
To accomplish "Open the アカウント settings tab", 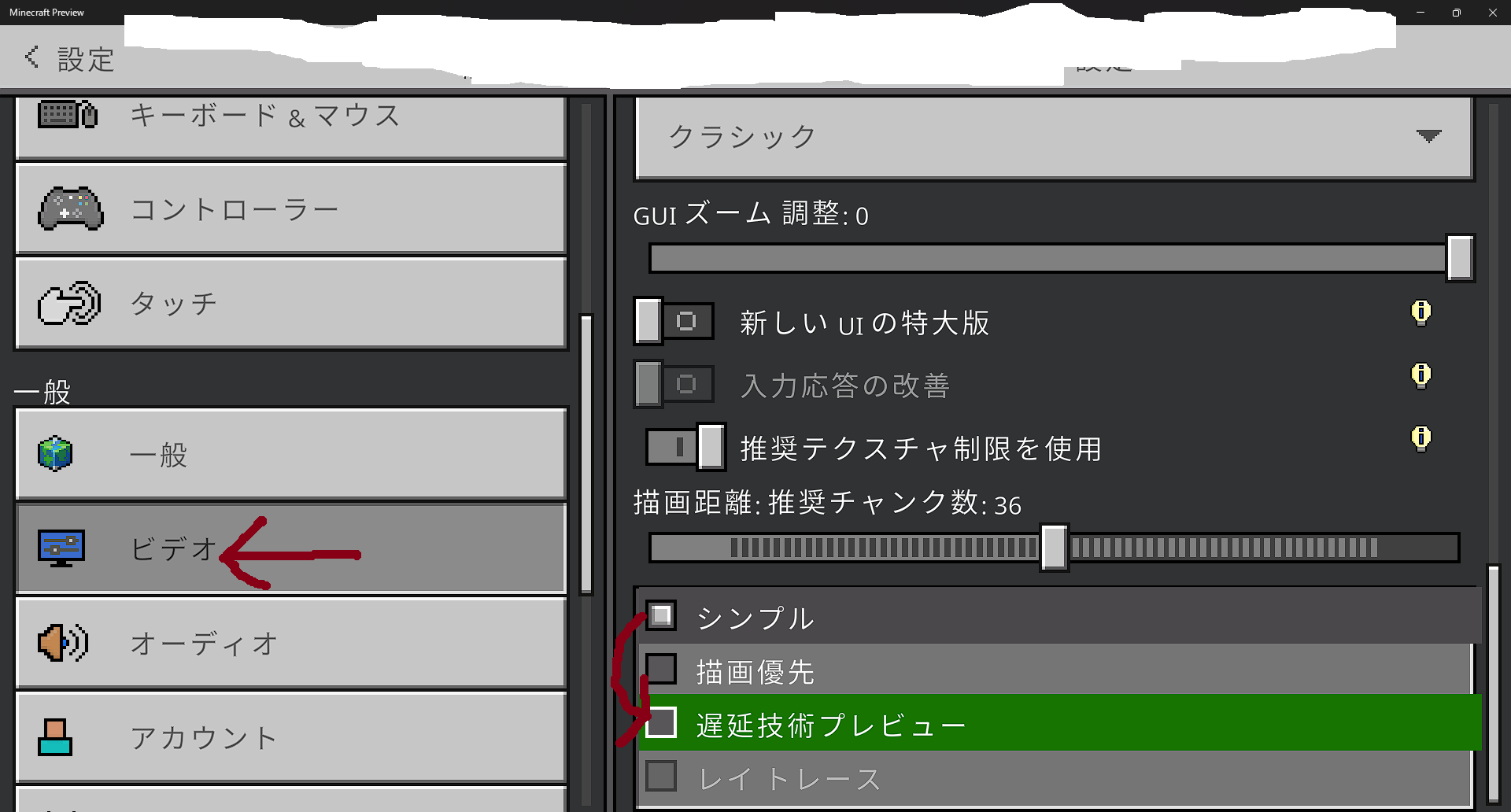I will pyautogui.click(x=291, y=737).
